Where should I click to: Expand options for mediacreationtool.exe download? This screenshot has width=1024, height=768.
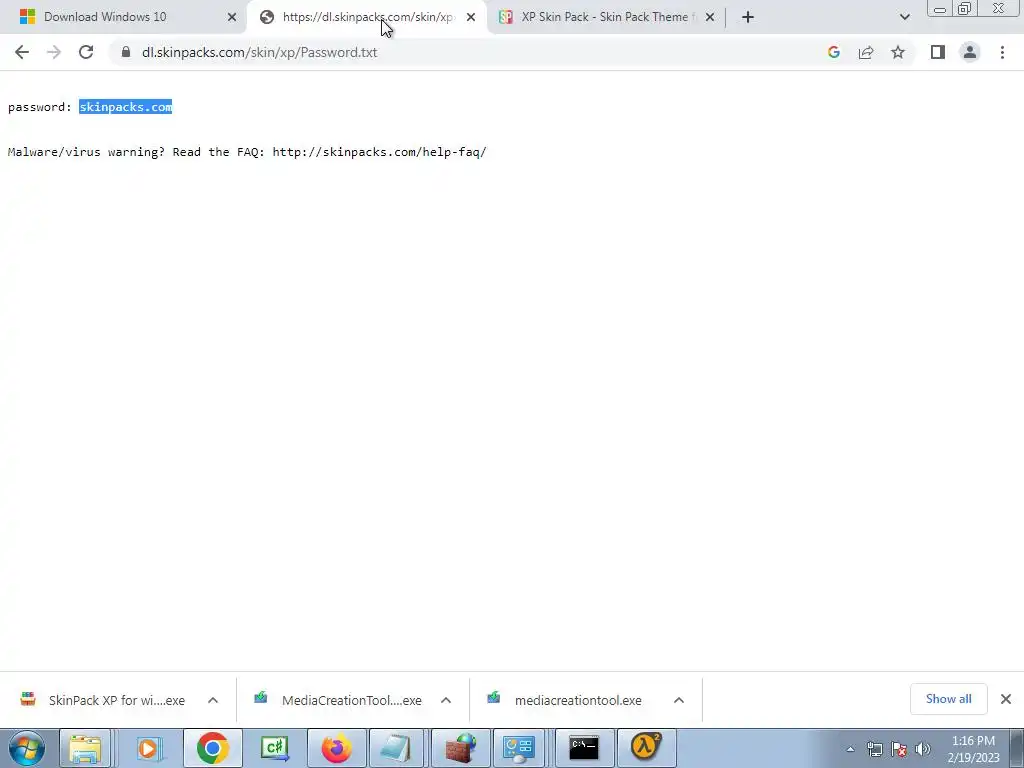click(679, 700)
